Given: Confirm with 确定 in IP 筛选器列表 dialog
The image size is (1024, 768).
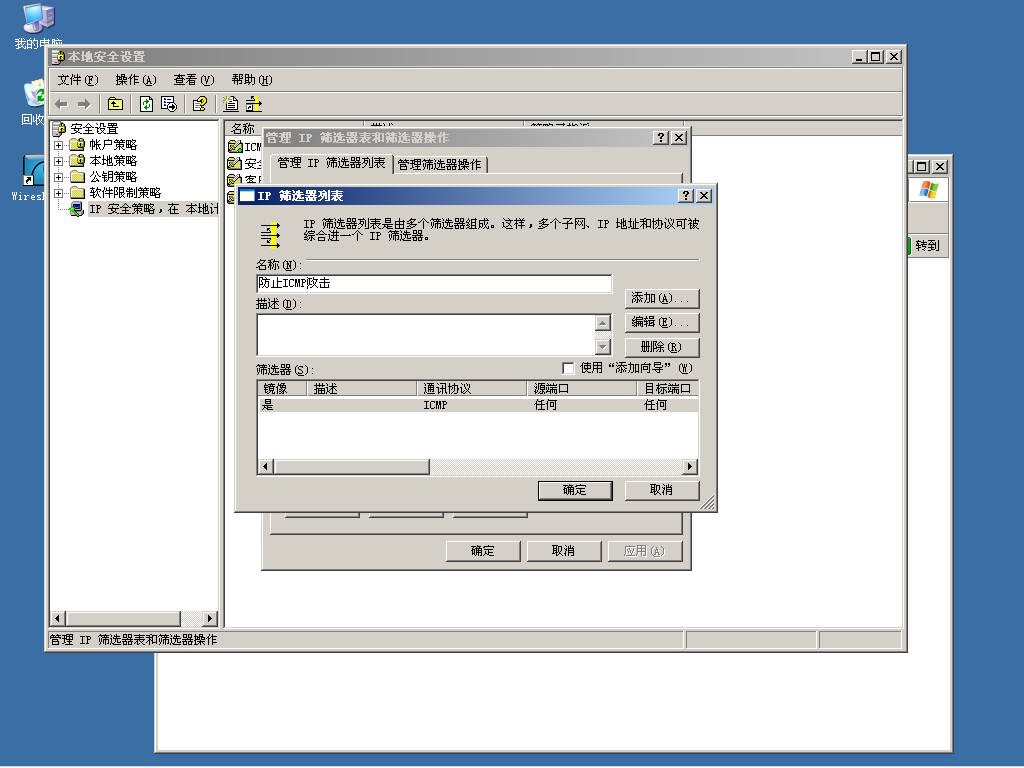Looking at the screenshot, I should (x=575, y=490).
